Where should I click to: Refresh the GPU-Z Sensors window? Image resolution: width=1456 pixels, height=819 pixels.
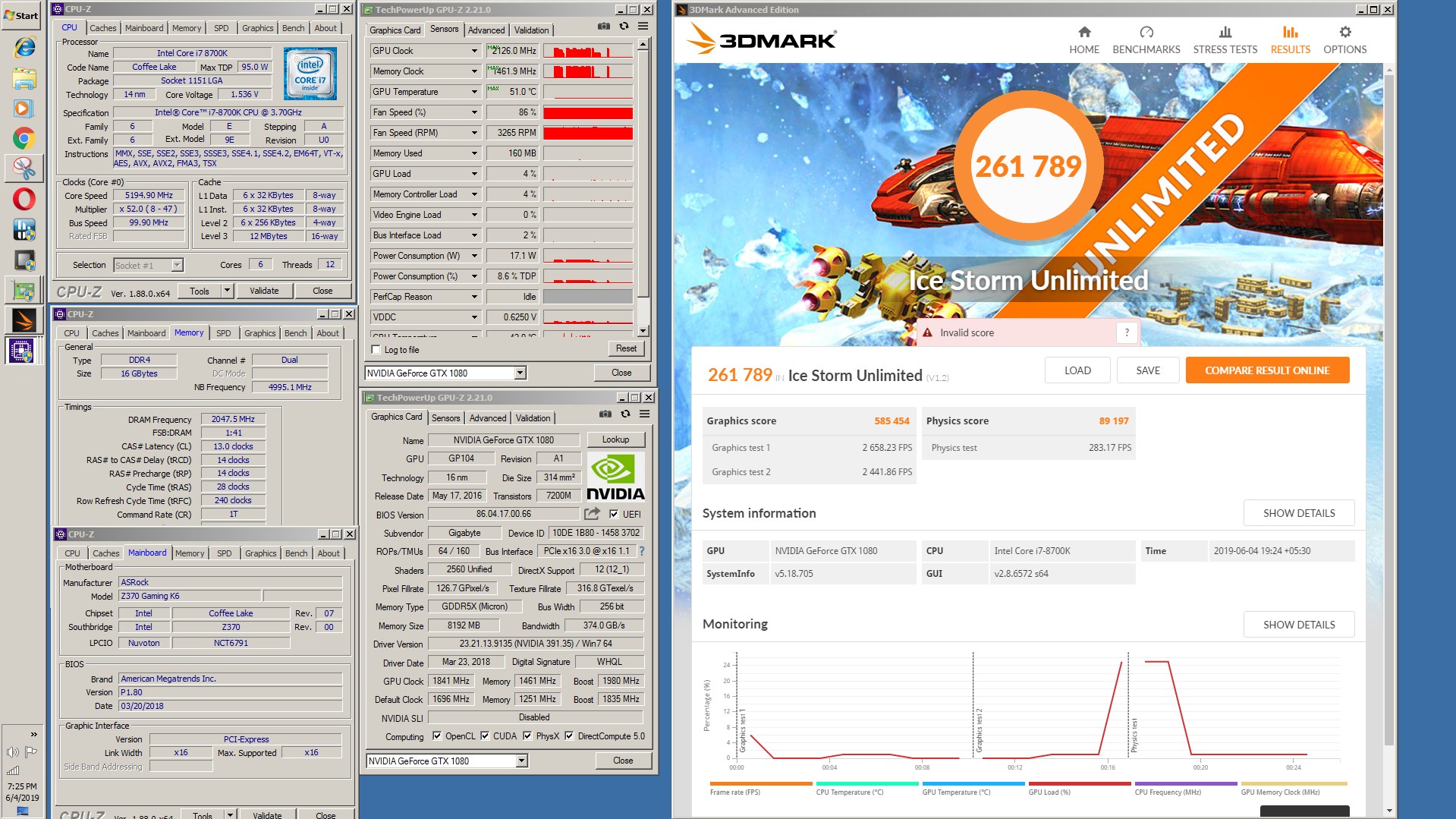click(x=624, y=27)
